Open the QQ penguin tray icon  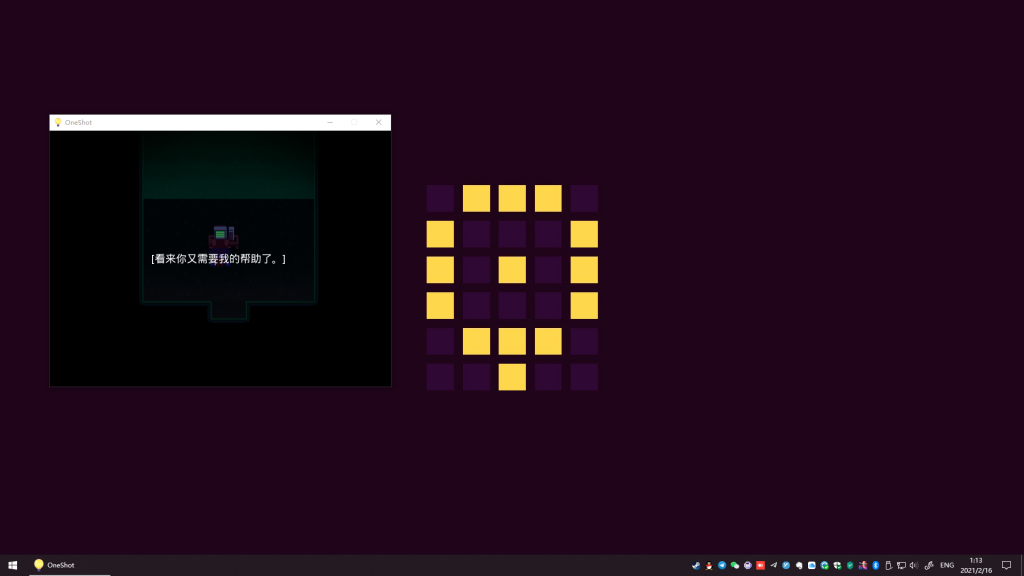(709, 566)
